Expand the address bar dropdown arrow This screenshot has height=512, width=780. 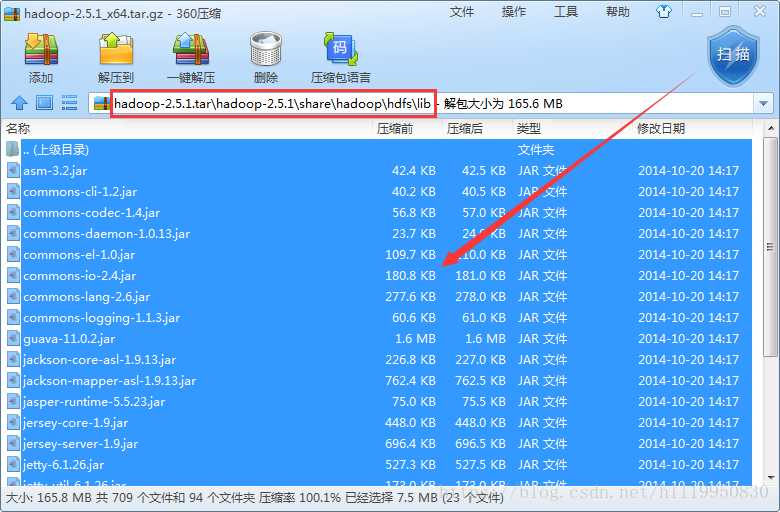coord(763,104)
